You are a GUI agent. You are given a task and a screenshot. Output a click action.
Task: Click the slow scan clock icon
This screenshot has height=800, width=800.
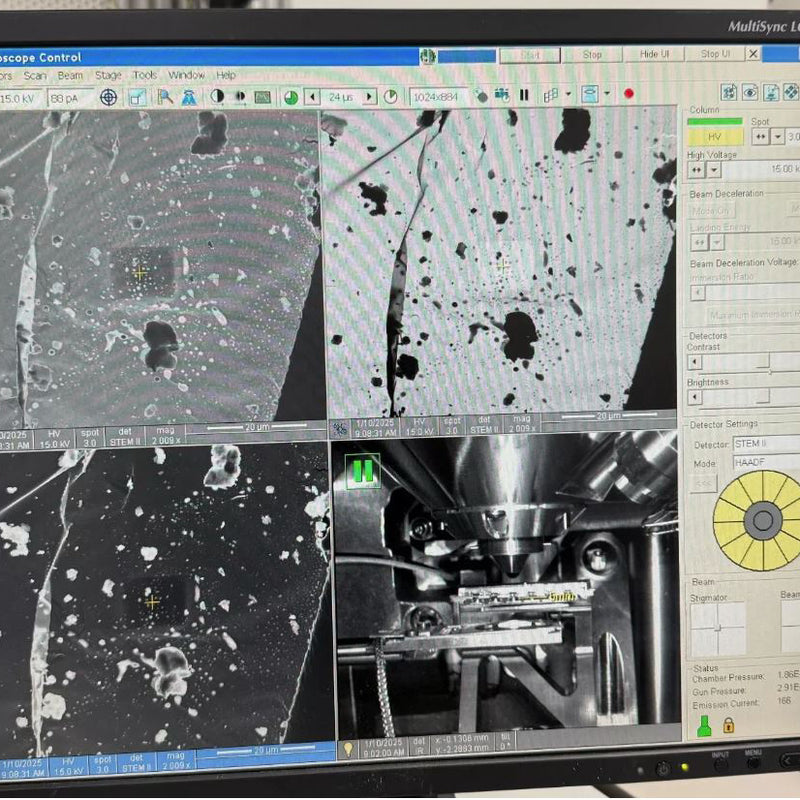(390, 96)
